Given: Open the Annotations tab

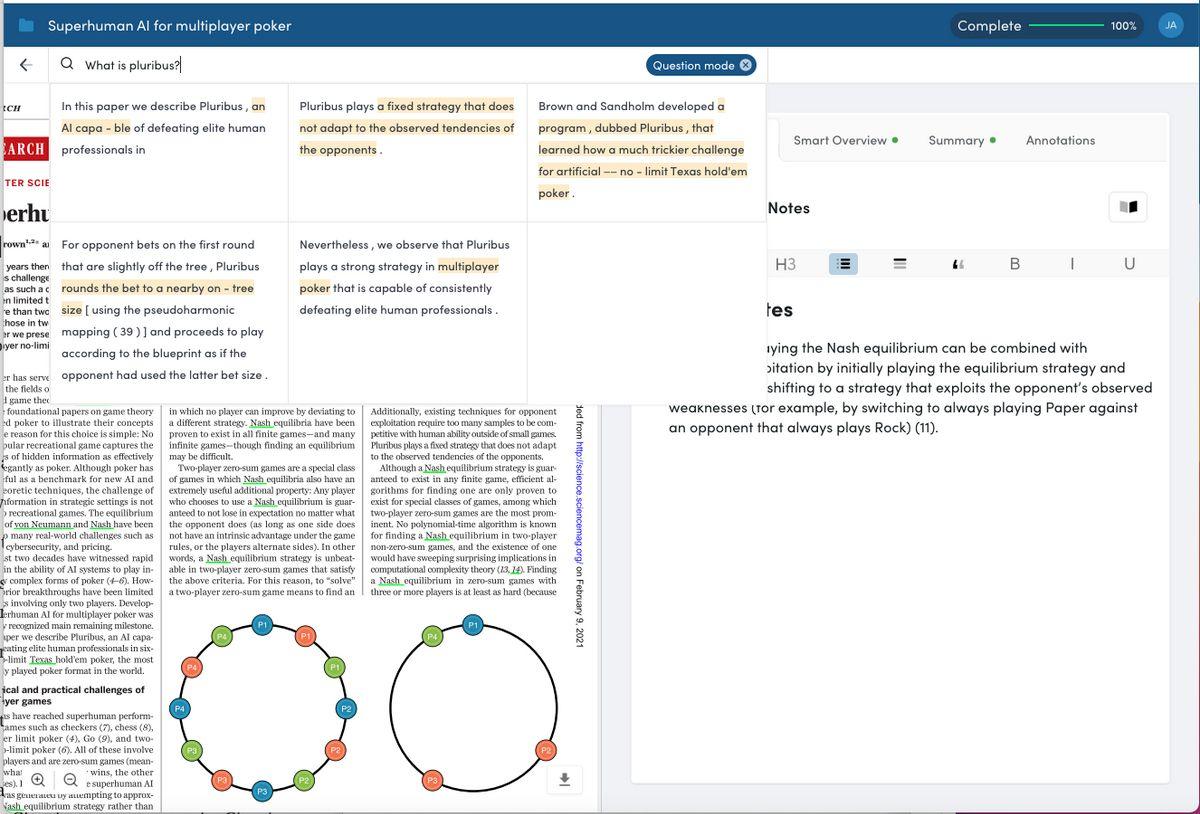Looking at the screenshot, I should [x=1060, y=140].
